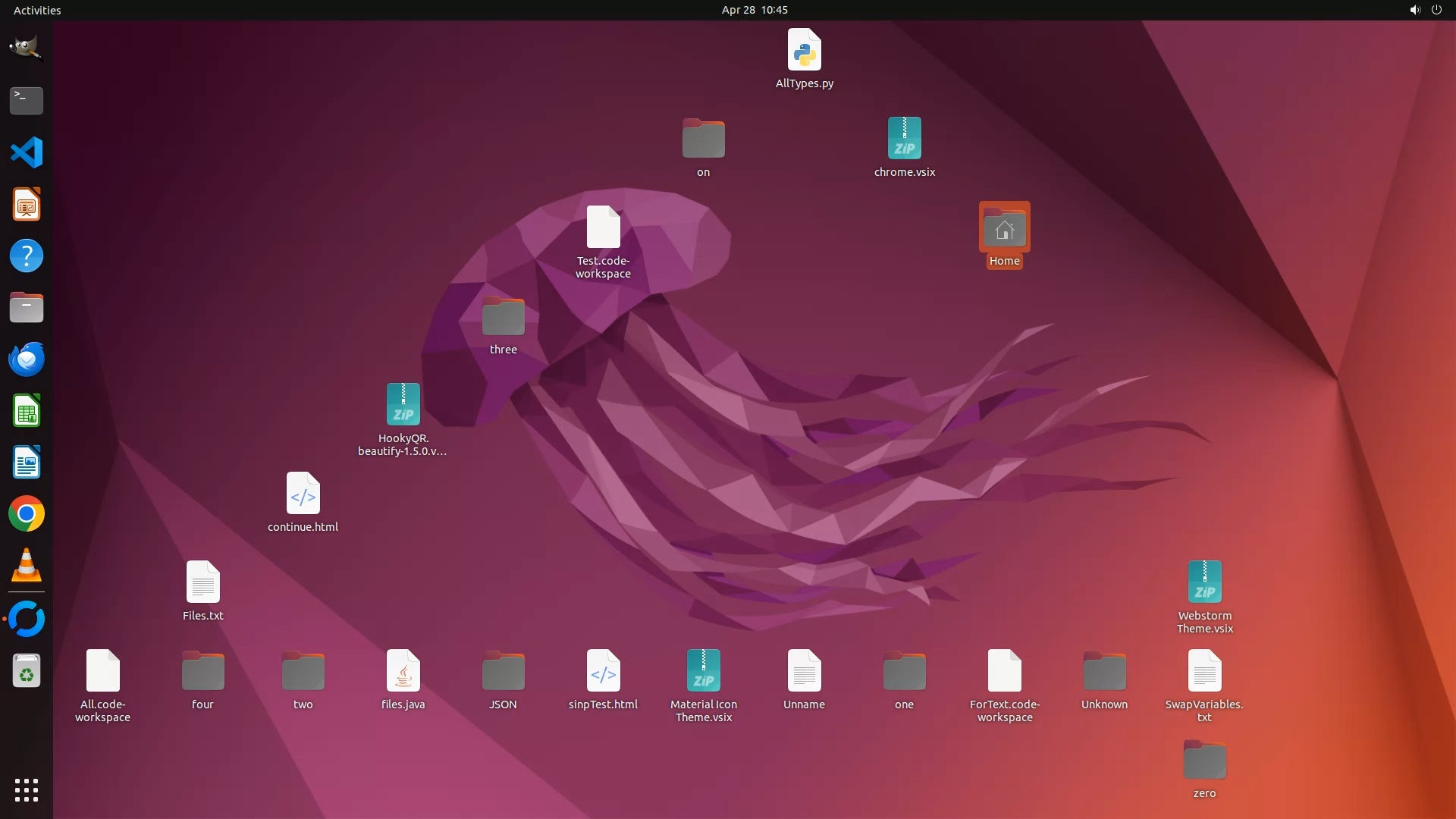Click the Activities button
This screenshot has height=819, width=1456.
click(x=37, y=10)
